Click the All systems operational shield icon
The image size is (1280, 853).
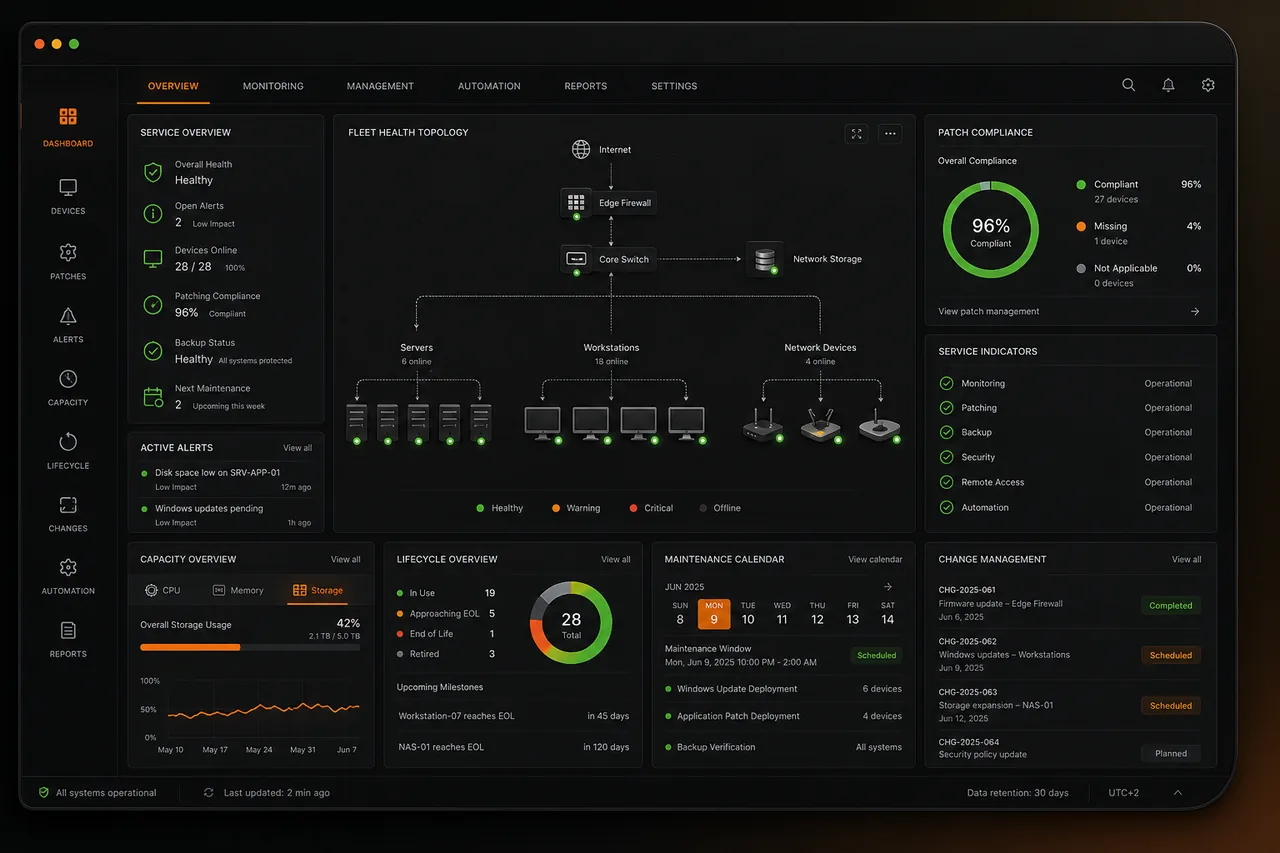(x=43, y=792)
